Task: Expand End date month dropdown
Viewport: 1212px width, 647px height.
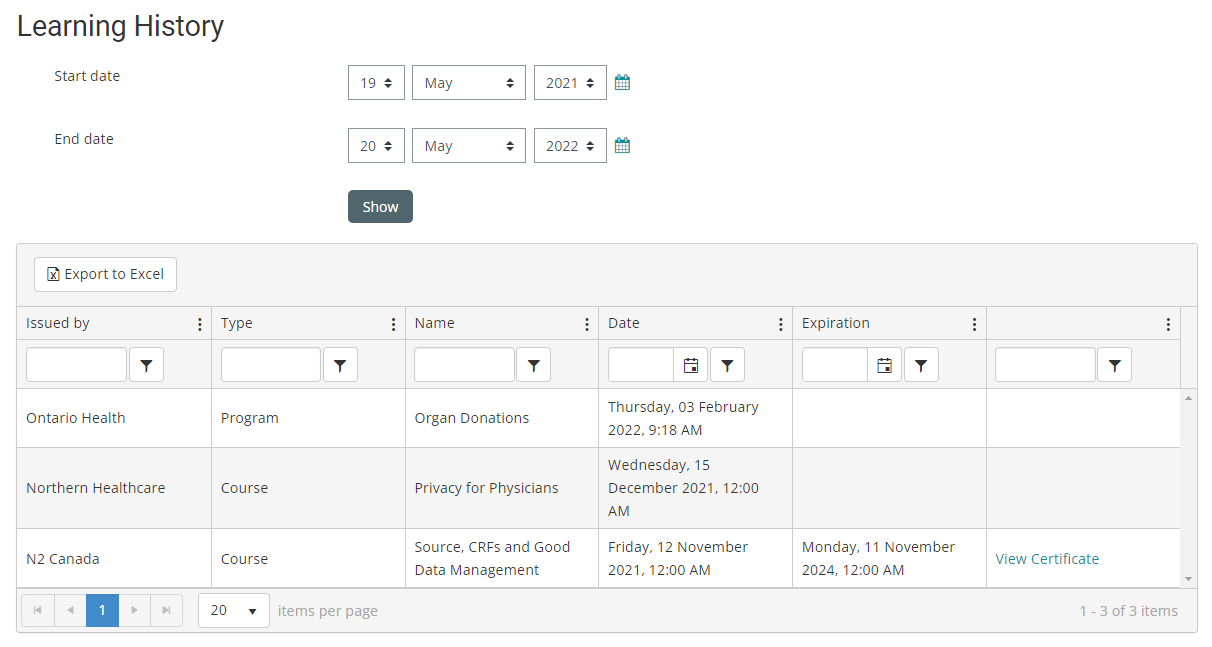Action: (x=468, y=146)
